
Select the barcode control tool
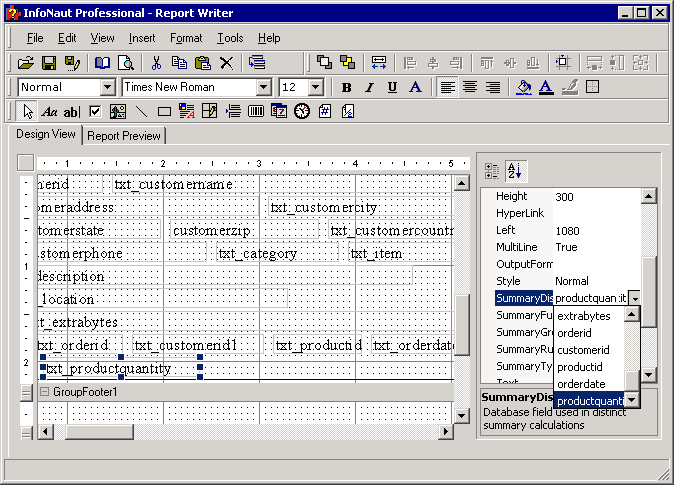pyautogui.click(x=256, y=112)
